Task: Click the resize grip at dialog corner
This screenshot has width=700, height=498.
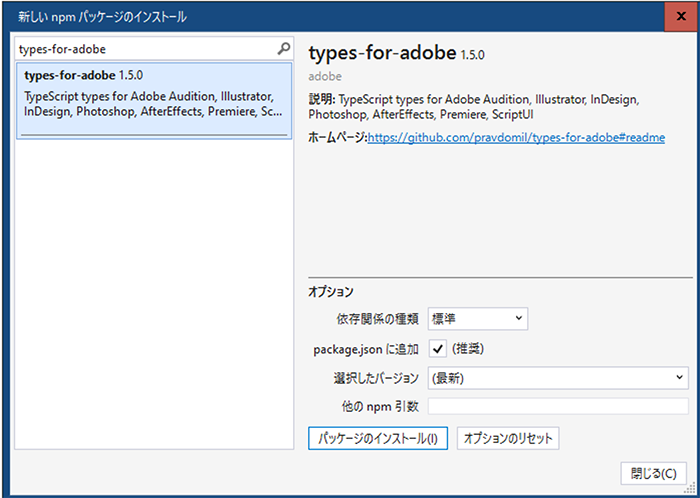Action: pos(690,490)
